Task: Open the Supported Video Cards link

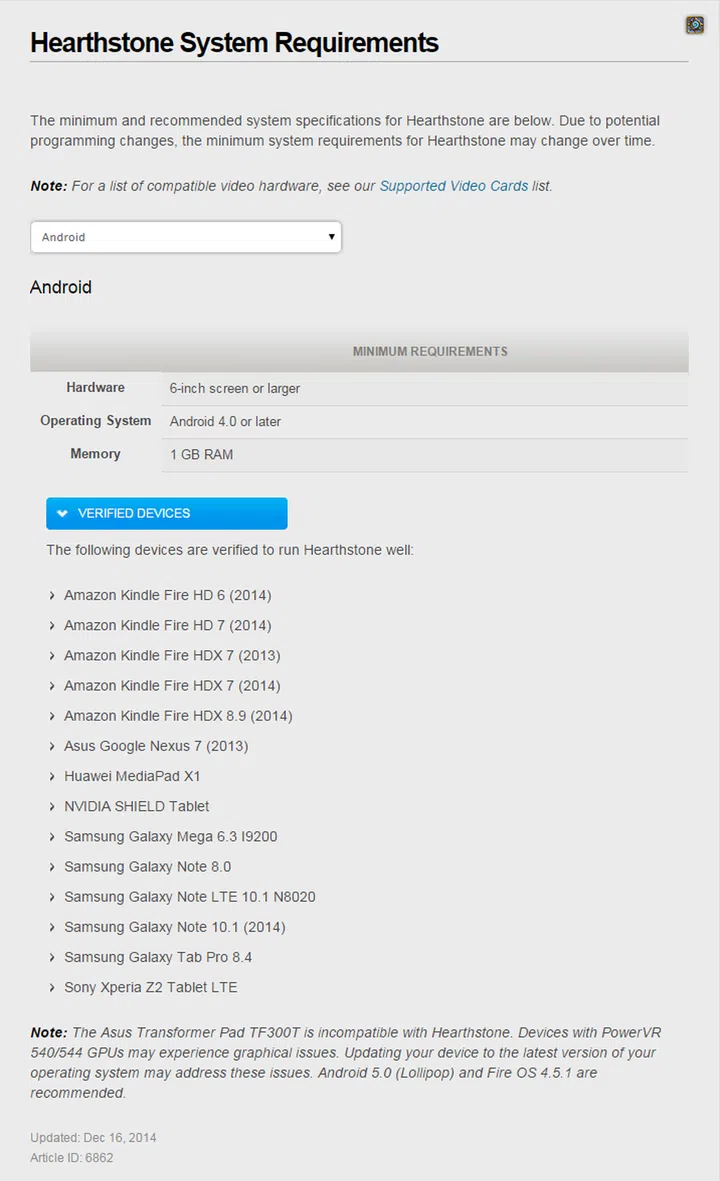Action: click(x=453, y=186)
